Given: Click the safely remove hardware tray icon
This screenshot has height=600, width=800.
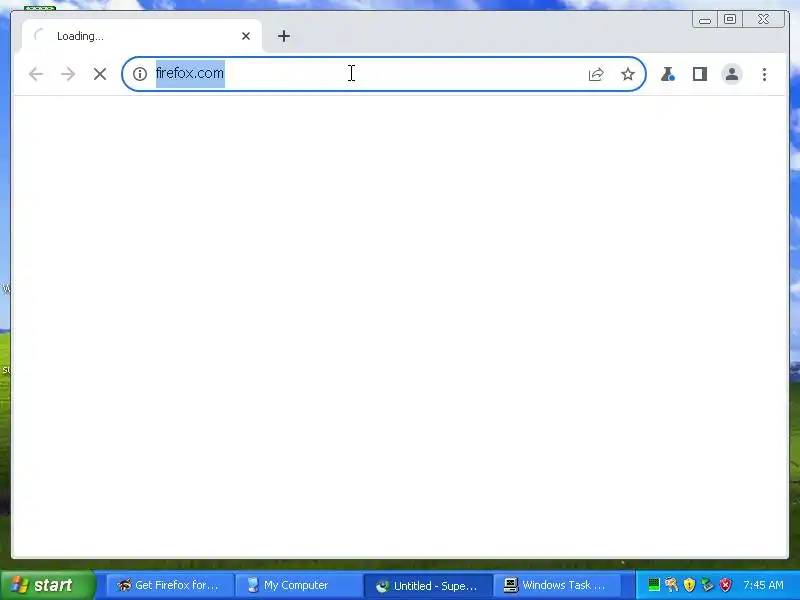Looking at the screenshot, I should (707, 585).
